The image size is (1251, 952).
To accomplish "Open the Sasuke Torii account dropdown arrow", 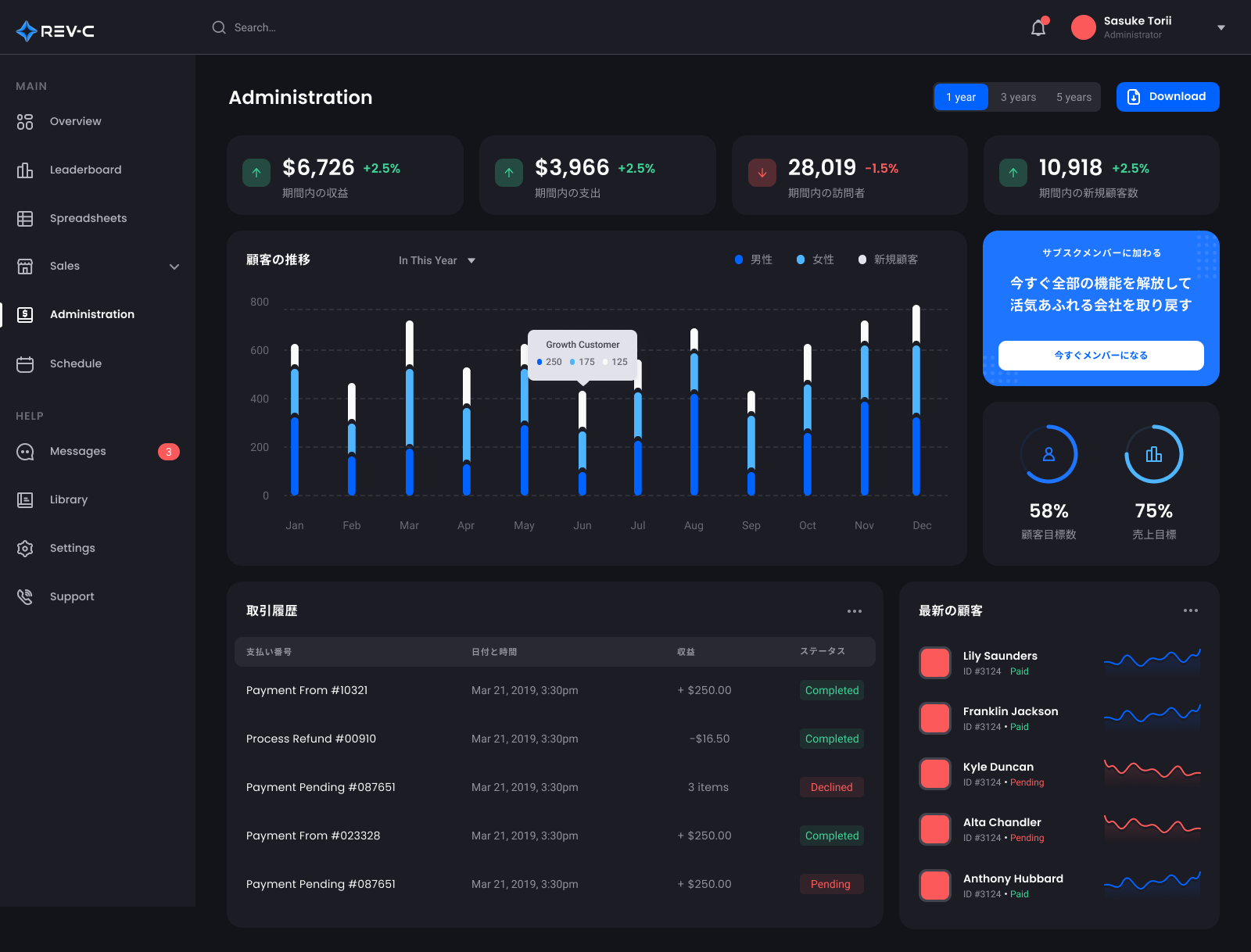I will click(x=1221, y=27).
